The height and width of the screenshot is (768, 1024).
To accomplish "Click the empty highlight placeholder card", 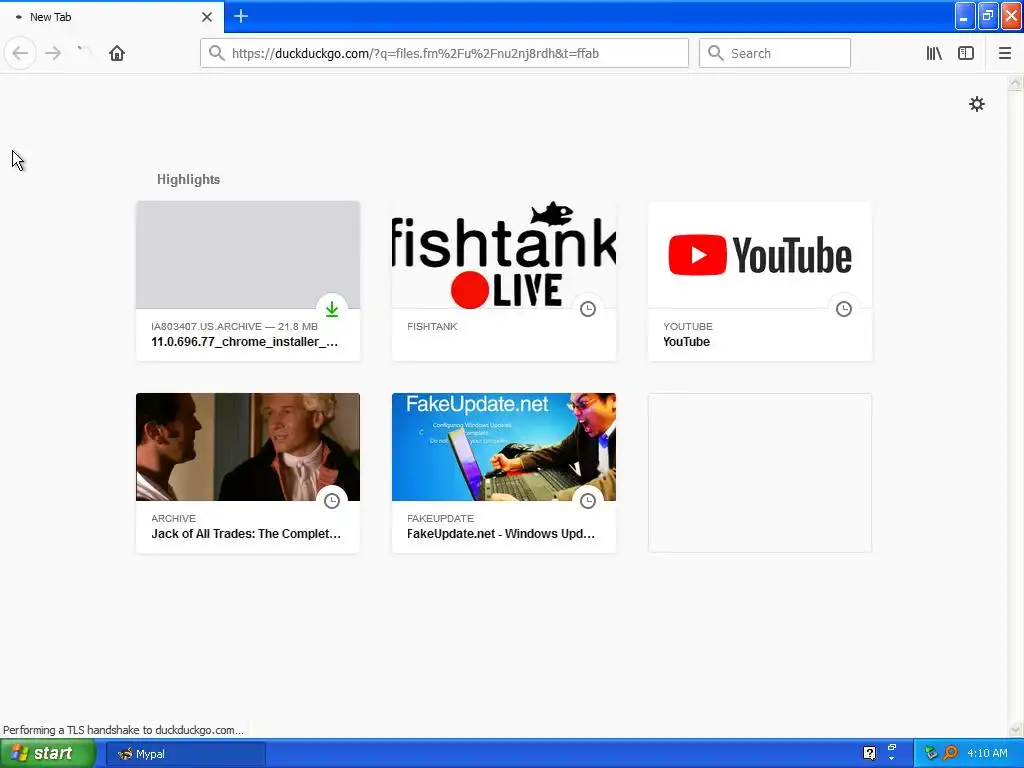I will pyautogui.click(x=760, y=473).
